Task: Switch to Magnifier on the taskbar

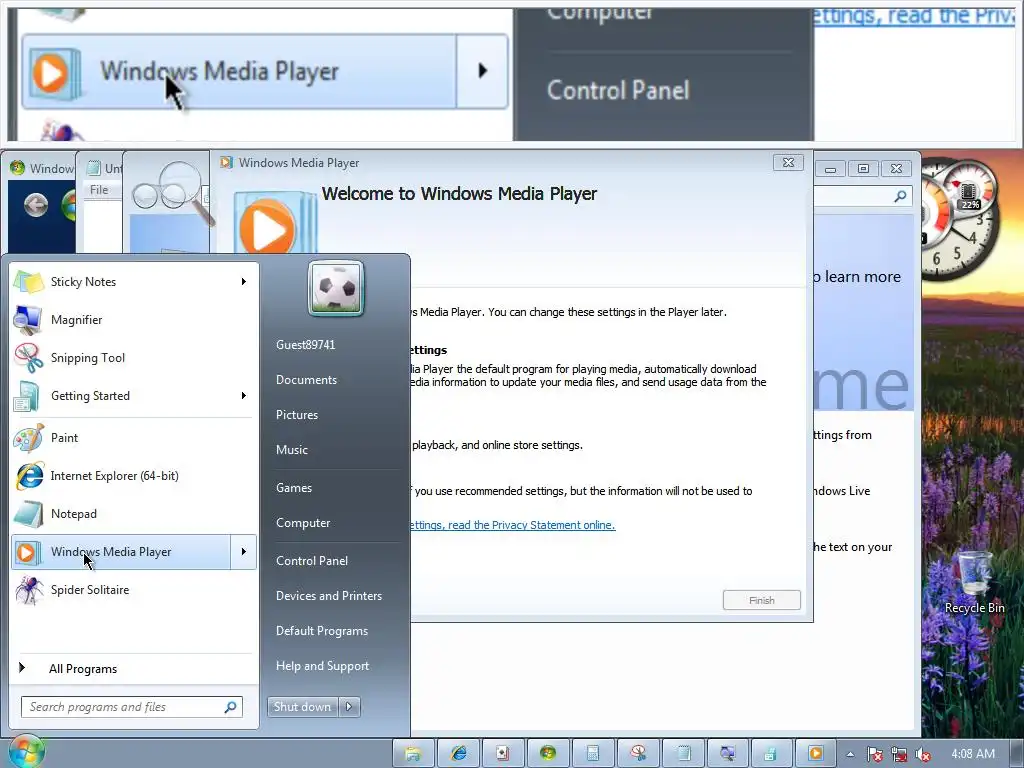Action: (727, 754)
